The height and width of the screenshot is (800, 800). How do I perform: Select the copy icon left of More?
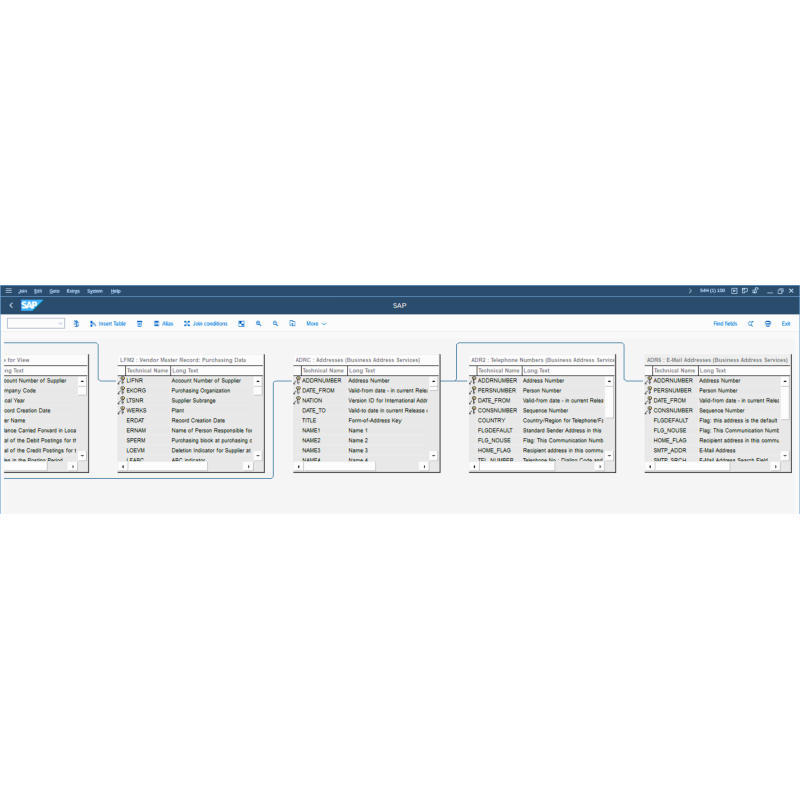tap(292, 323)
